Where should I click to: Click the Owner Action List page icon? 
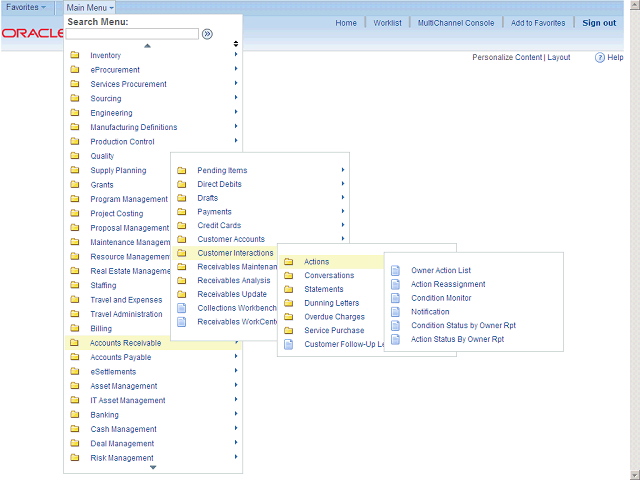tap(395, 270)
